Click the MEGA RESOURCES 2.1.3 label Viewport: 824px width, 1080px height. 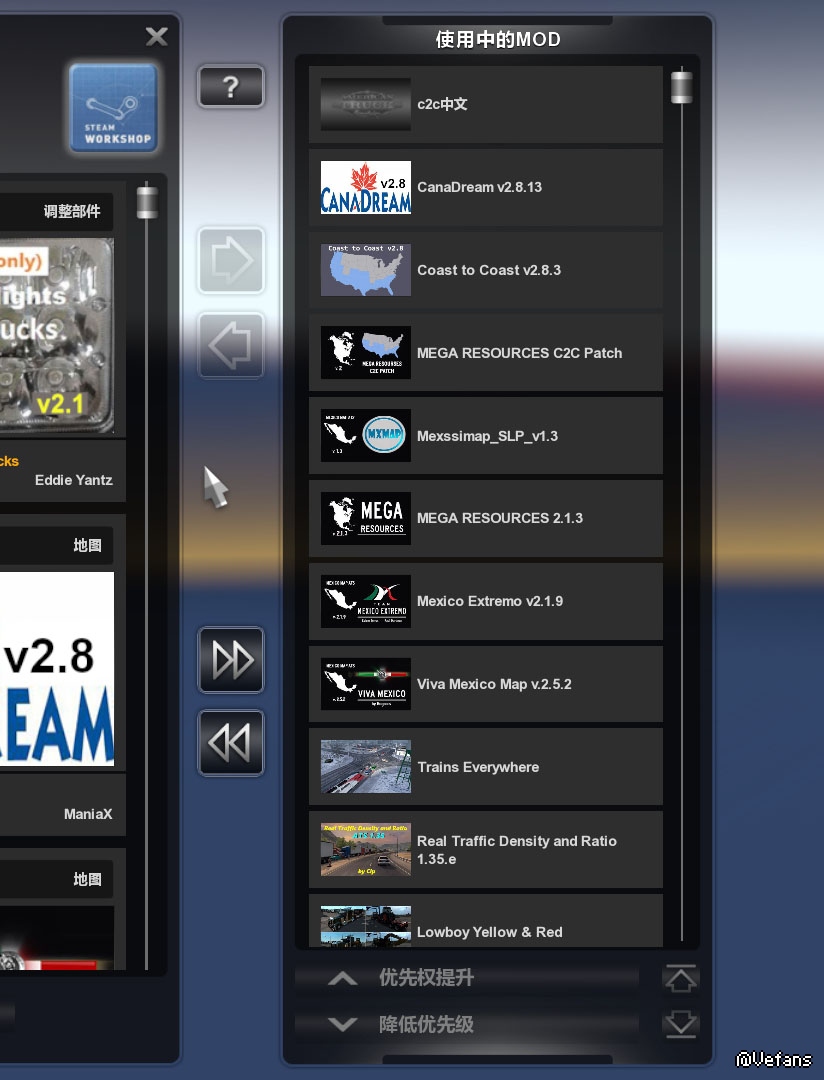[499, 518]
